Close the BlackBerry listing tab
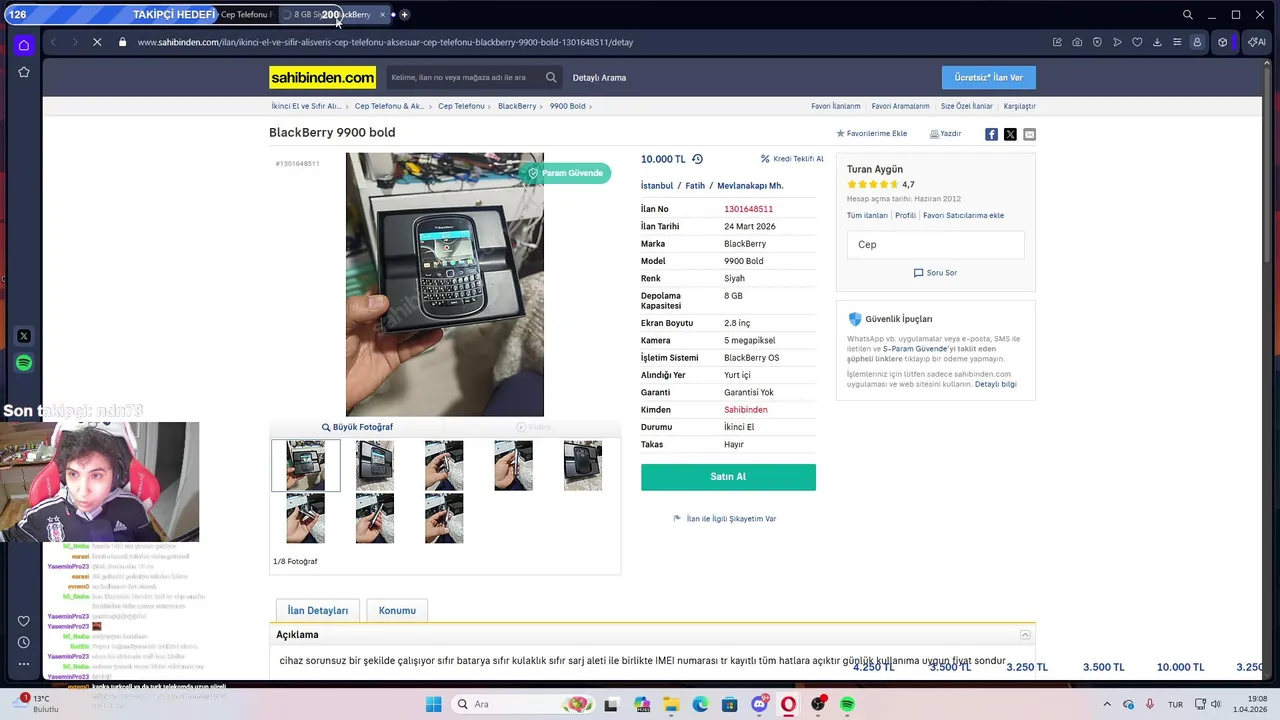 [x=382, y=14]
